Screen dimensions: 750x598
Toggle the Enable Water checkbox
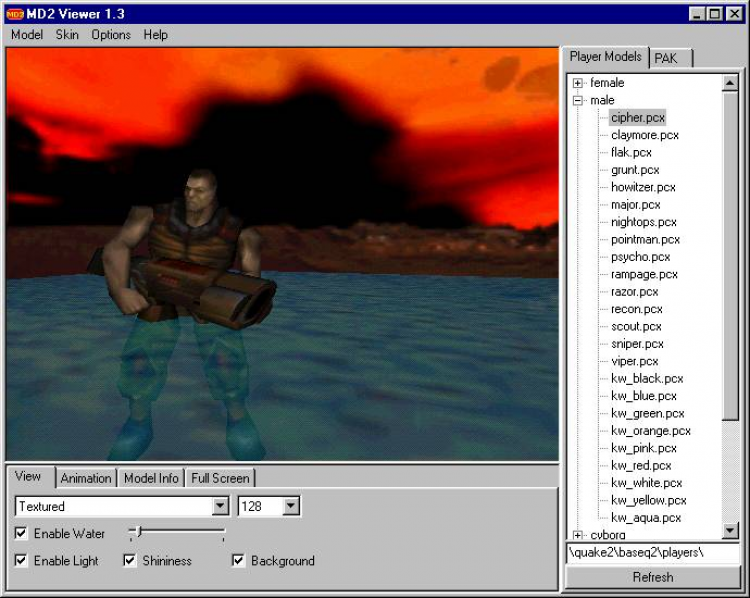(x=21, y=533)
